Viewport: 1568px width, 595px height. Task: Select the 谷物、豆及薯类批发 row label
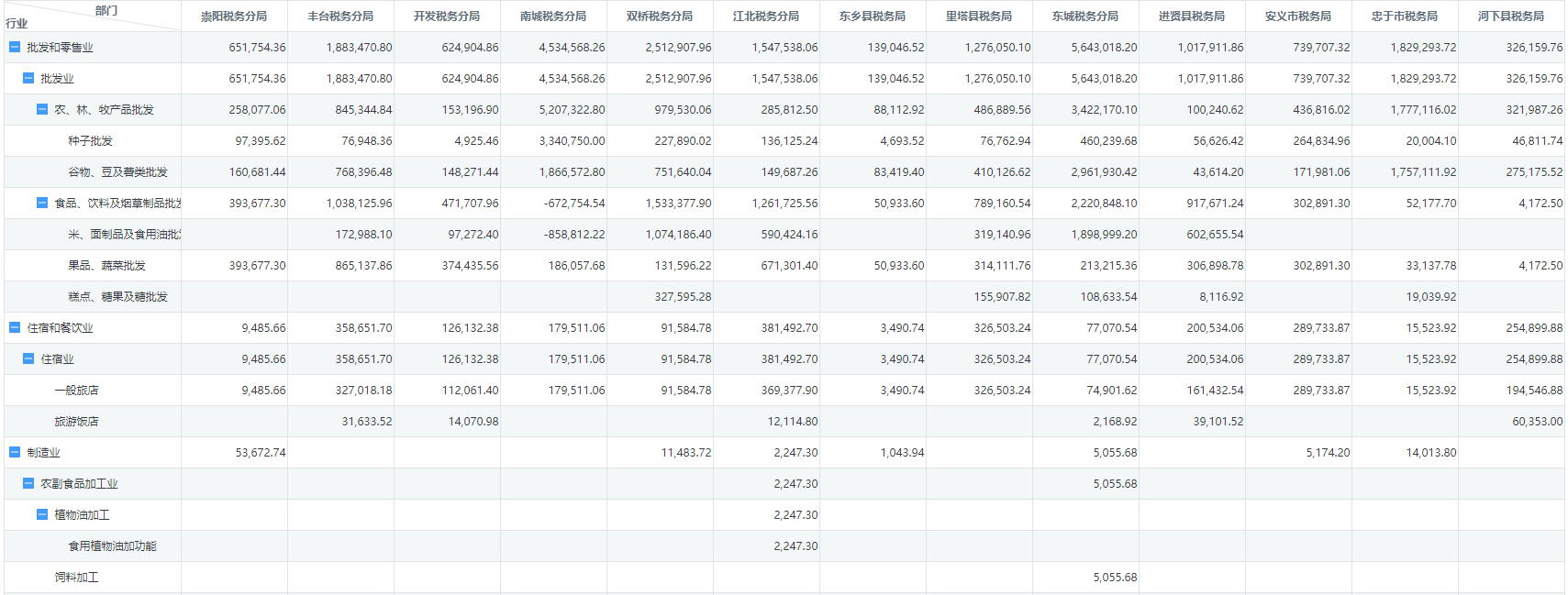[117, 172]
